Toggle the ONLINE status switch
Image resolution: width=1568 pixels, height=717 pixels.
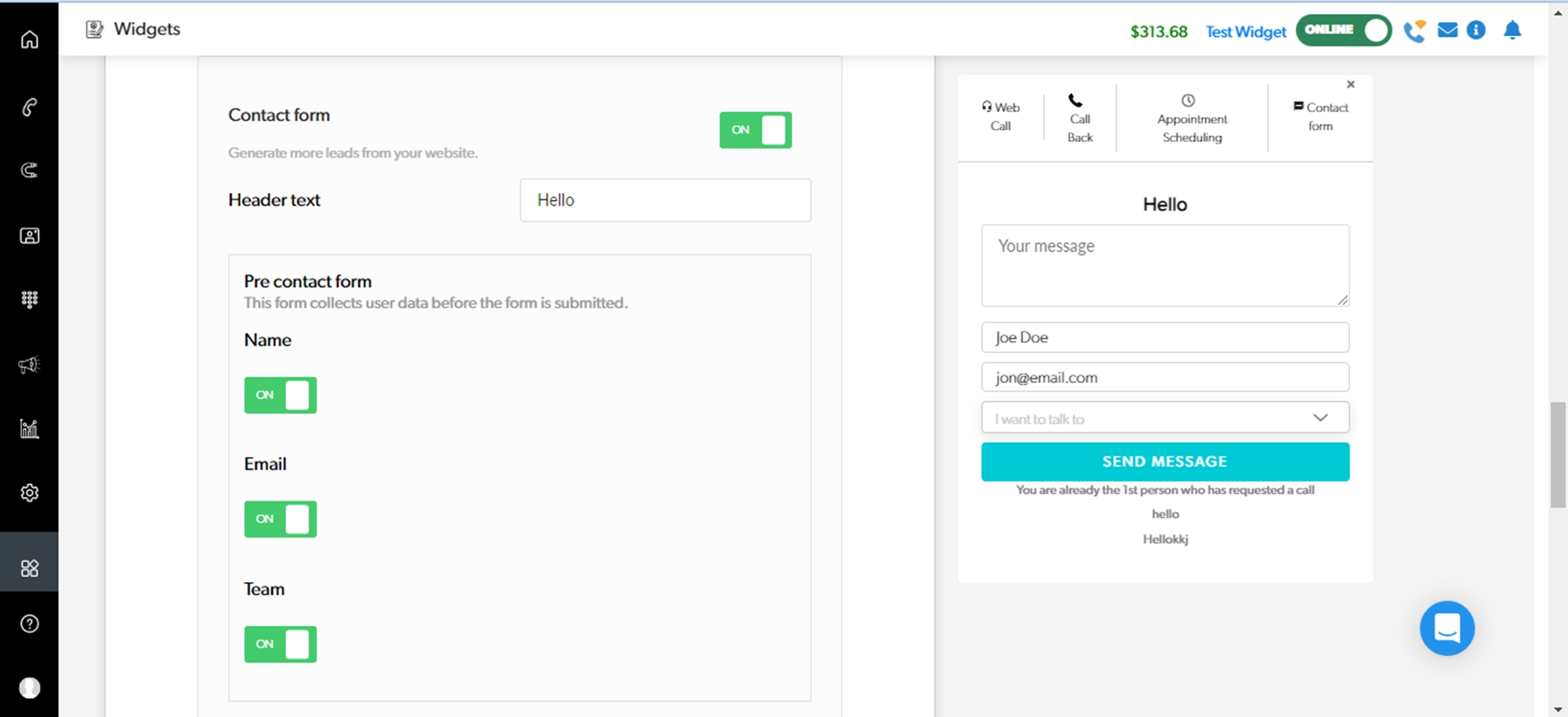pos(1343,31)
